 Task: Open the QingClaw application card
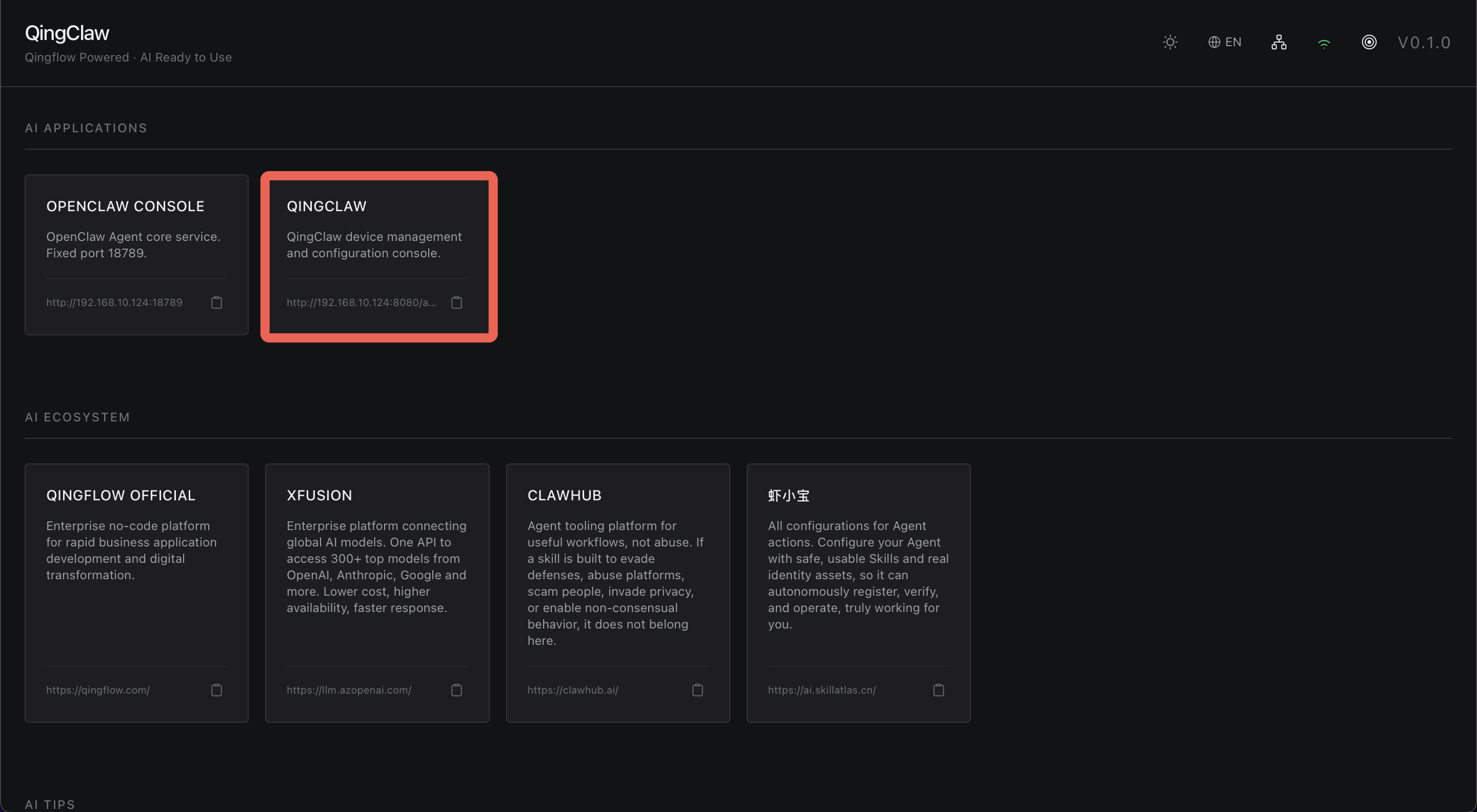378,254
